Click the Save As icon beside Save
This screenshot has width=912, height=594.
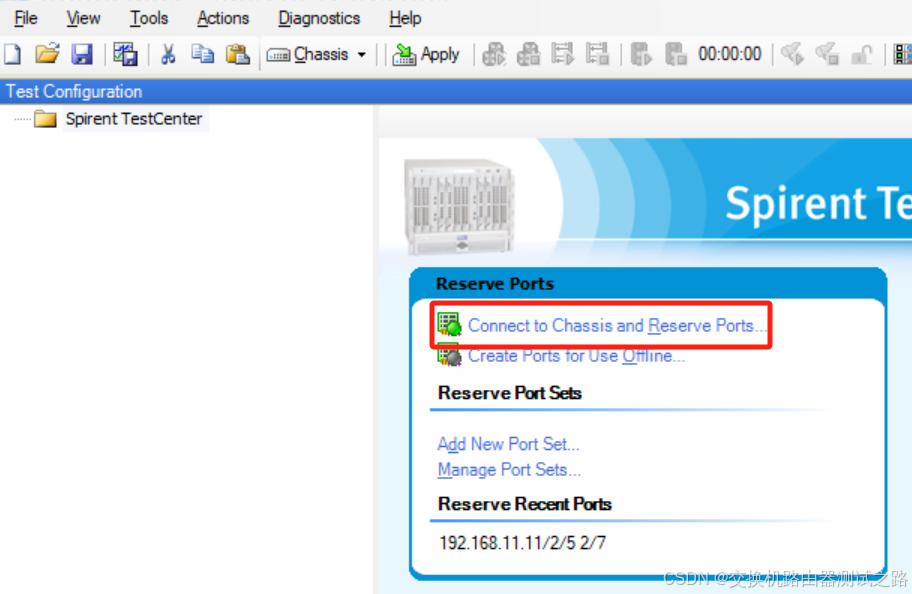point(126,55)
